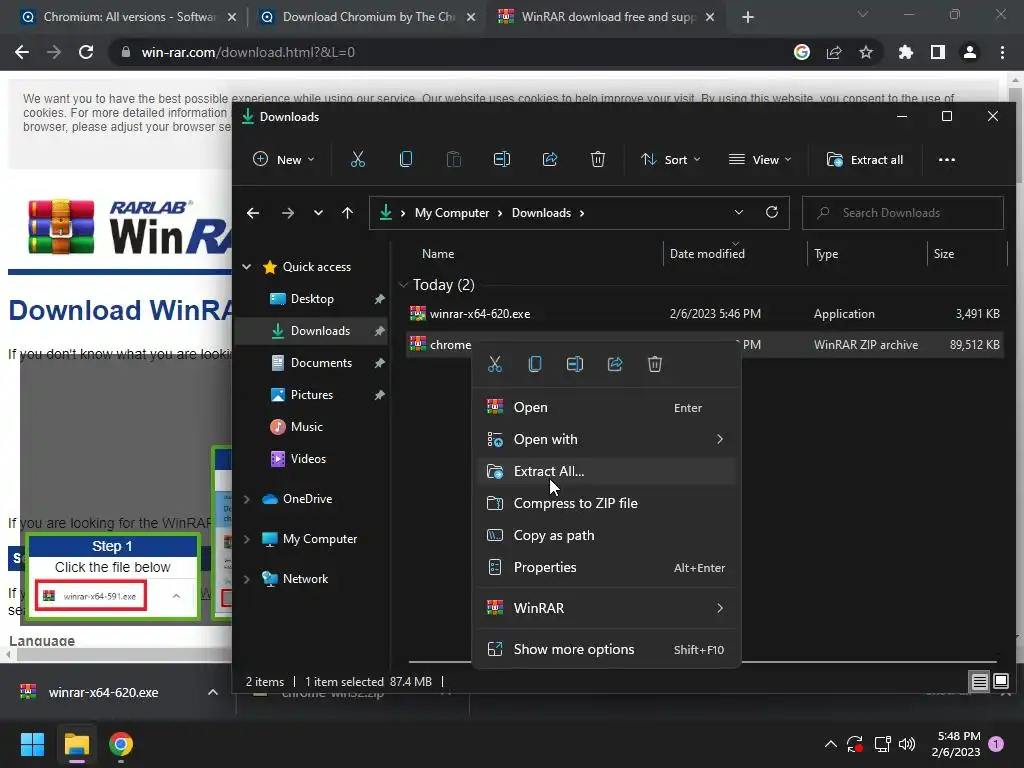Open Videos folder in navigation pane
Image resolution: width=1024 pixels, height=768 pixels.
(x=310, y=458)
